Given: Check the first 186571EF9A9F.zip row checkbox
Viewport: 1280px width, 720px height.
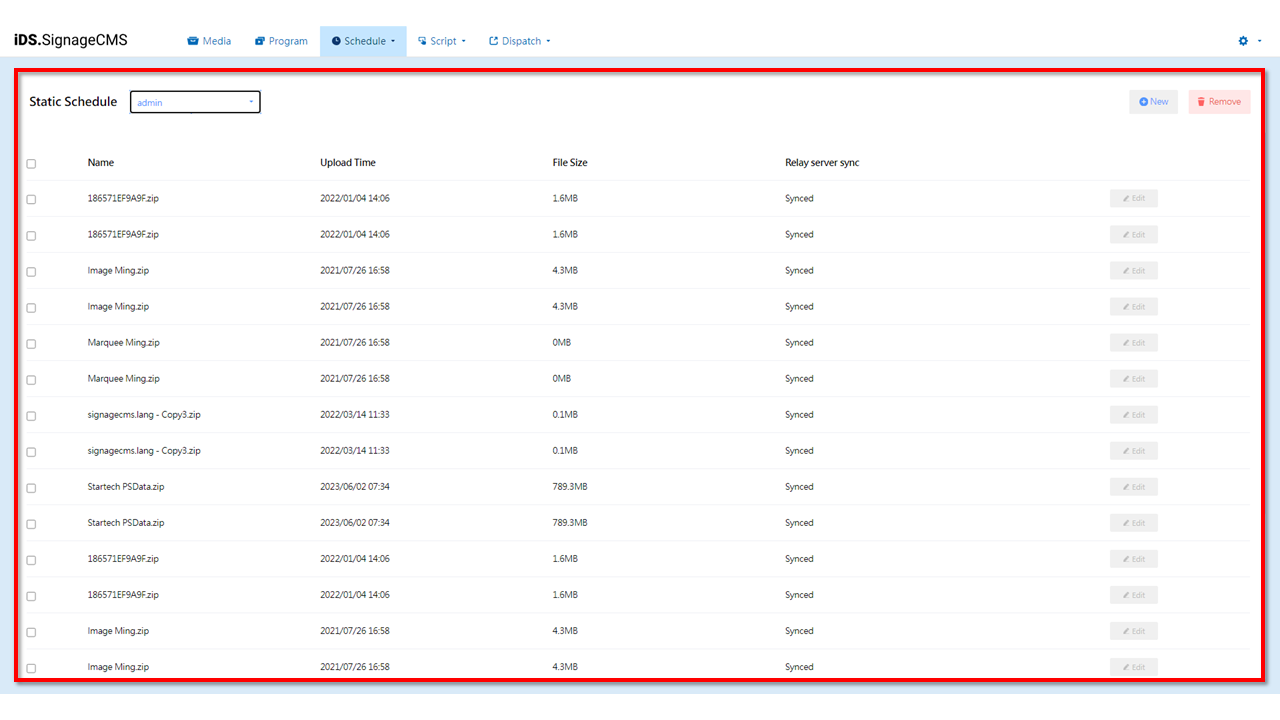Looking at the screenshot, I should (31, 200).
